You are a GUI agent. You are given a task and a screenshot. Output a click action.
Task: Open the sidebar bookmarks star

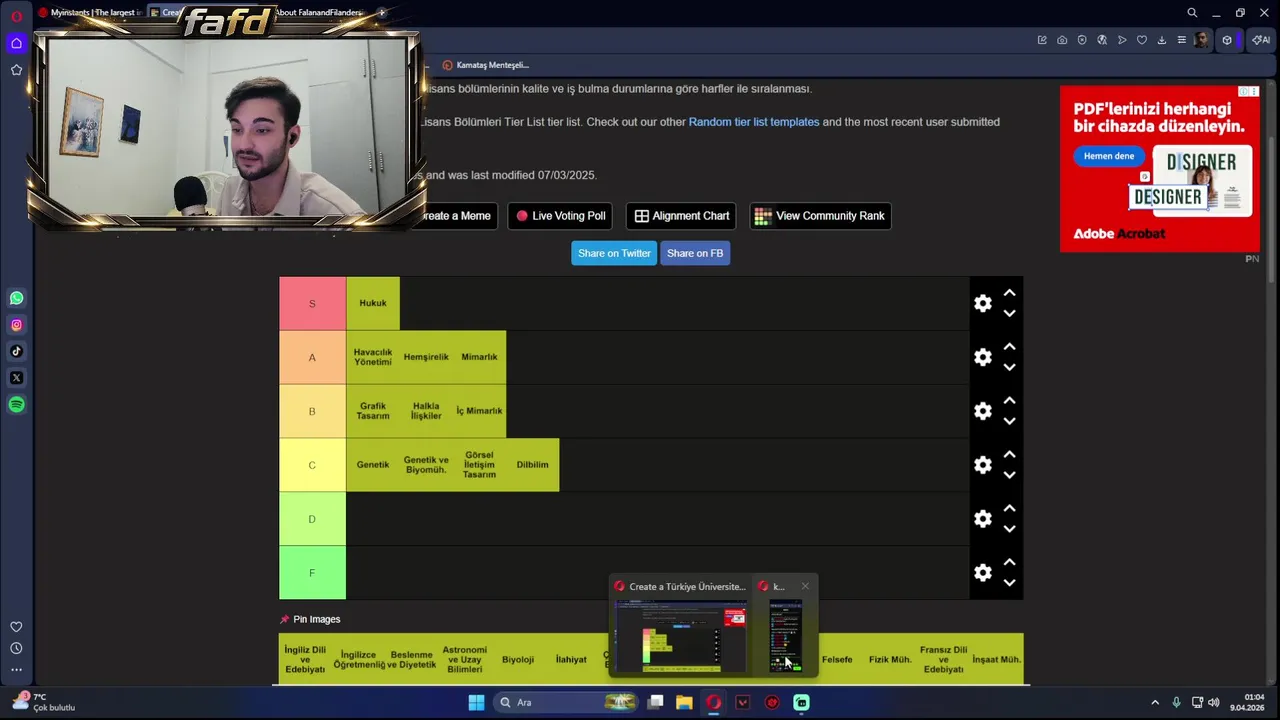coord(16,70)
